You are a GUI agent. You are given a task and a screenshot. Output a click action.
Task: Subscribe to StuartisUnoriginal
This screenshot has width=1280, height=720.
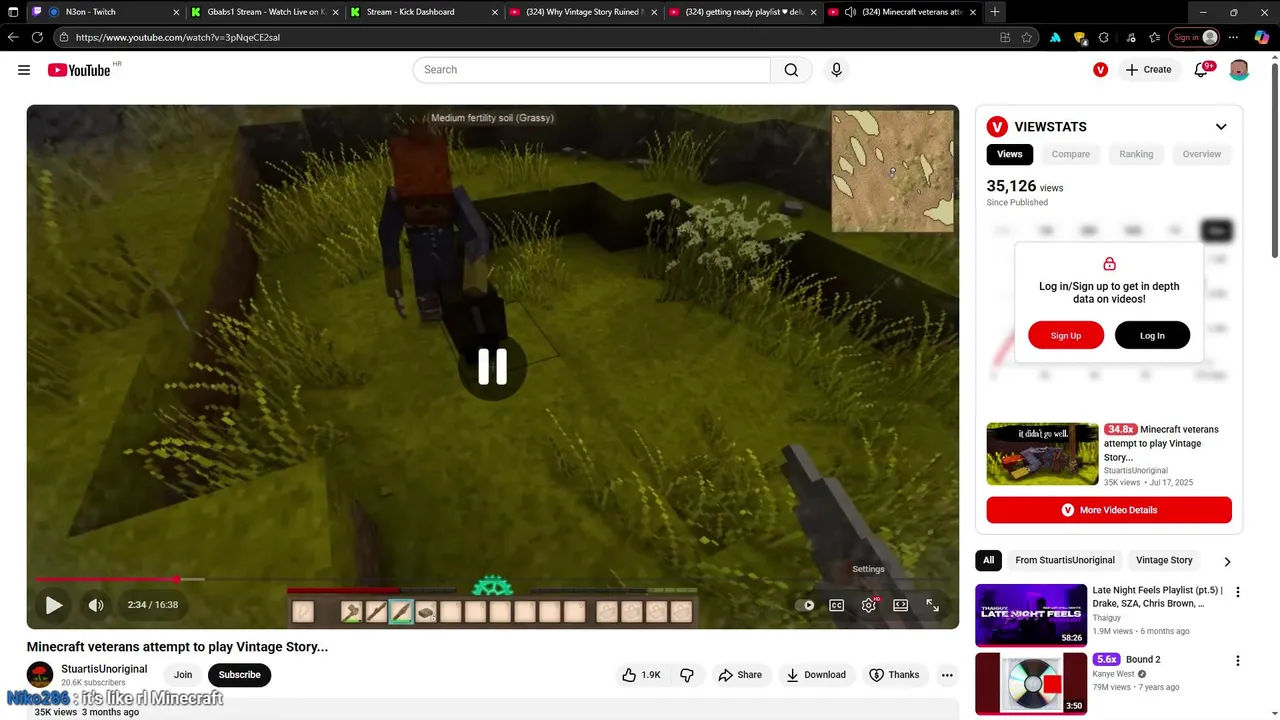(x=240, y=675)
